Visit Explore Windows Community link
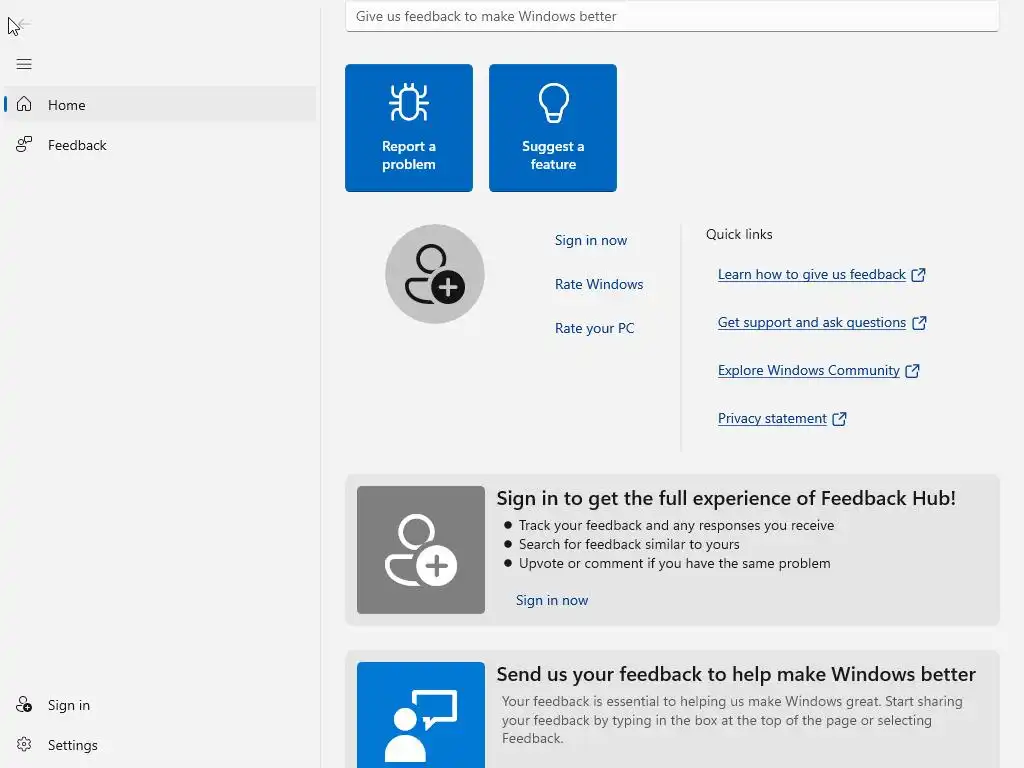1024x768 pixels. 808,370
